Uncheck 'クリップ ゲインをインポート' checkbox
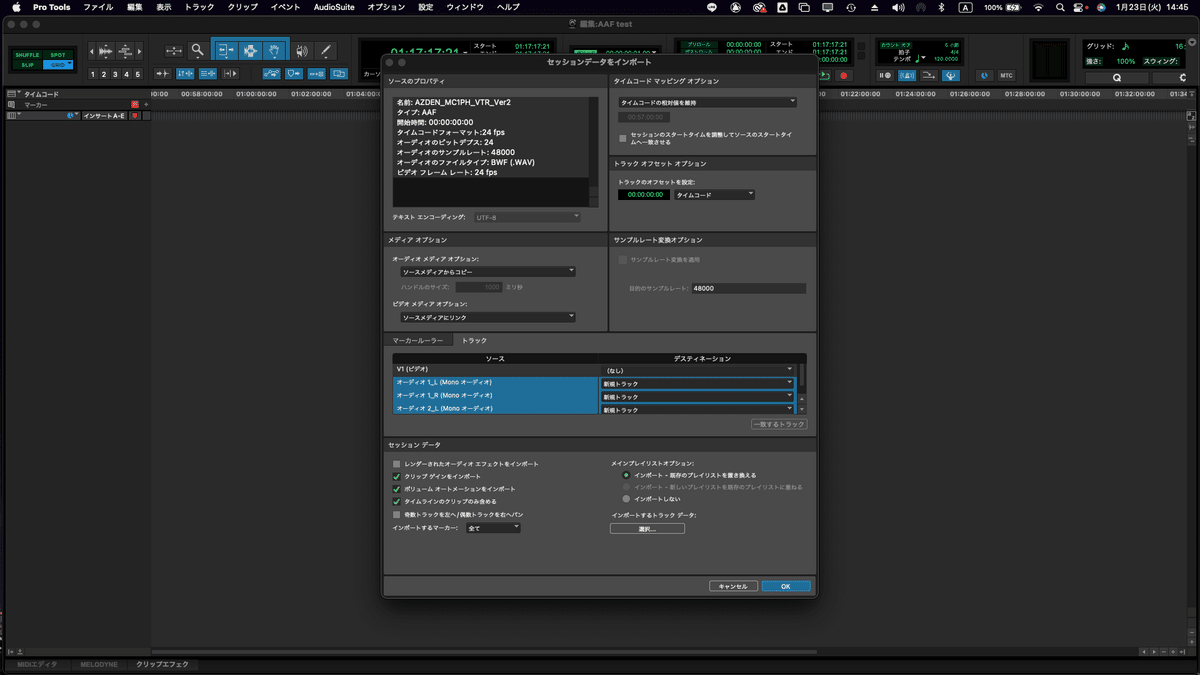This screenshot has height=675, width=1200. [x=397, y=477]
